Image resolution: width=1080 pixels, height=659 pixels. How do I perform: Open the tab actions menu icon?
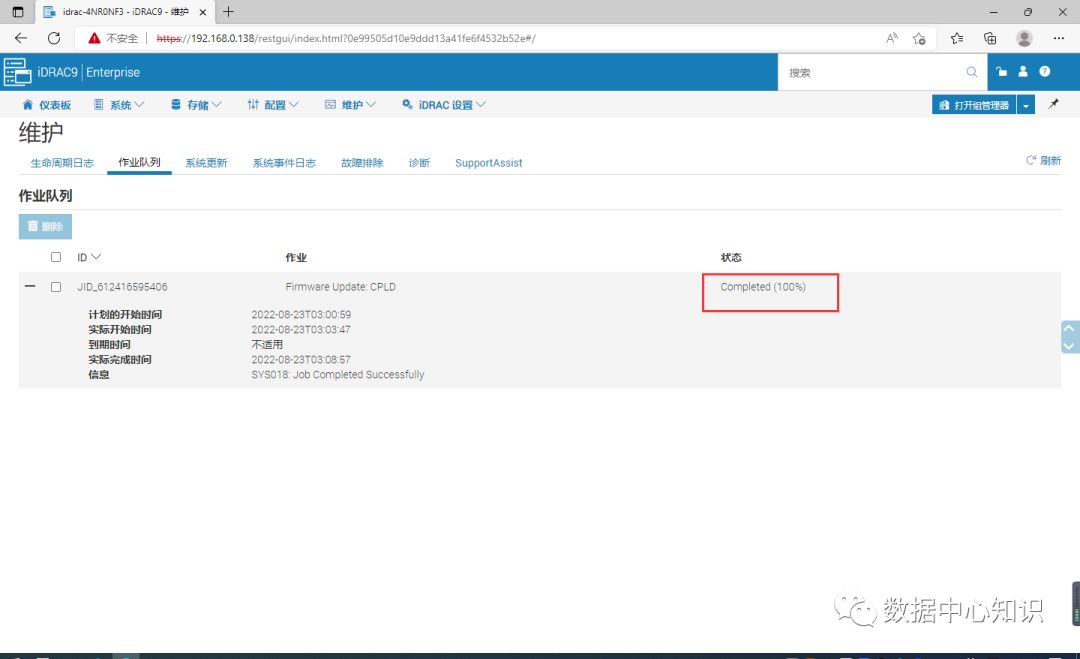point(18,12)
